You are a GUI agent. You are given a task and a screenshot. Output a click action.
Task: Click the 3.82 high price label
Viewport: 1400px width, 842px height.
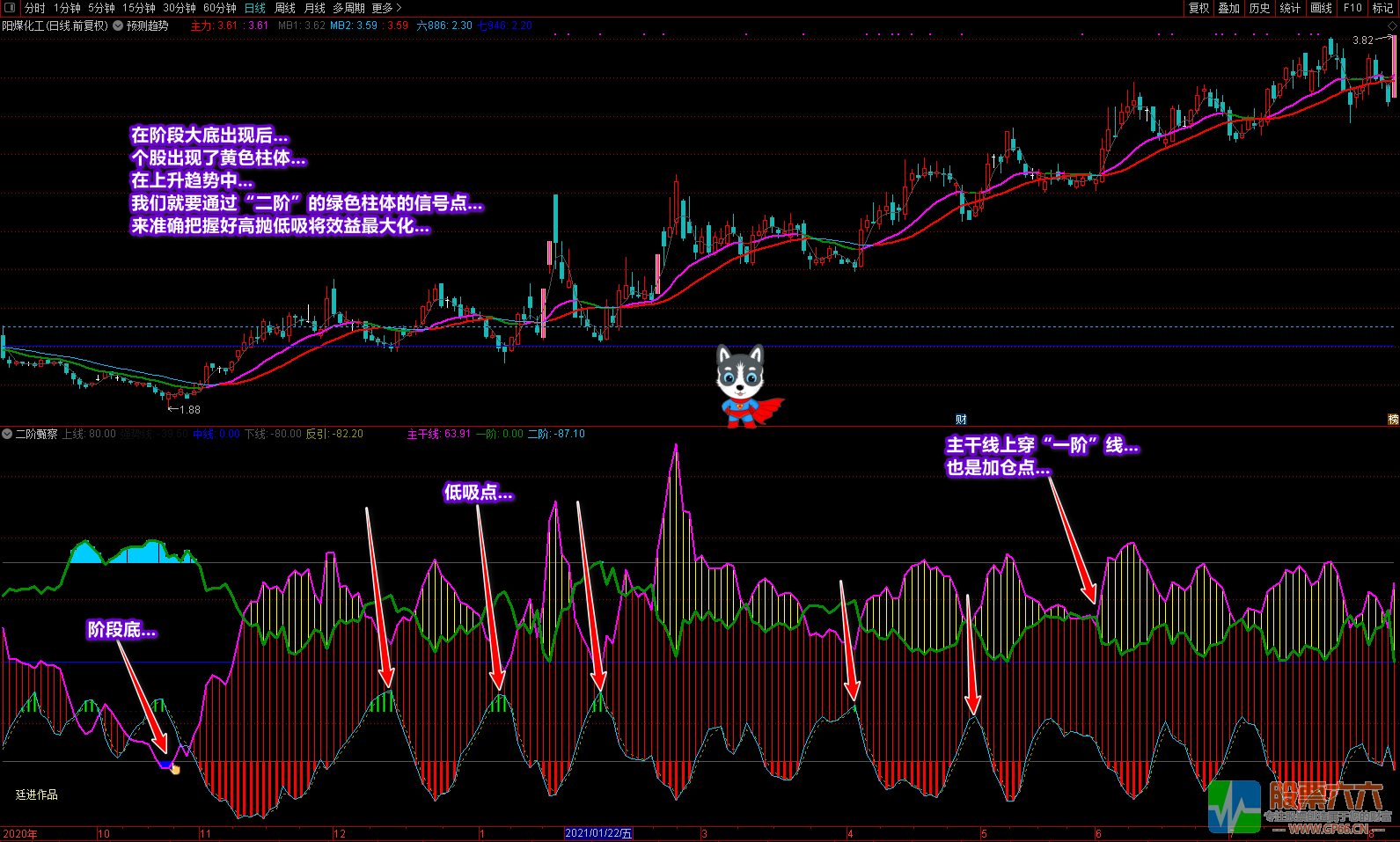pos(1362,40)
